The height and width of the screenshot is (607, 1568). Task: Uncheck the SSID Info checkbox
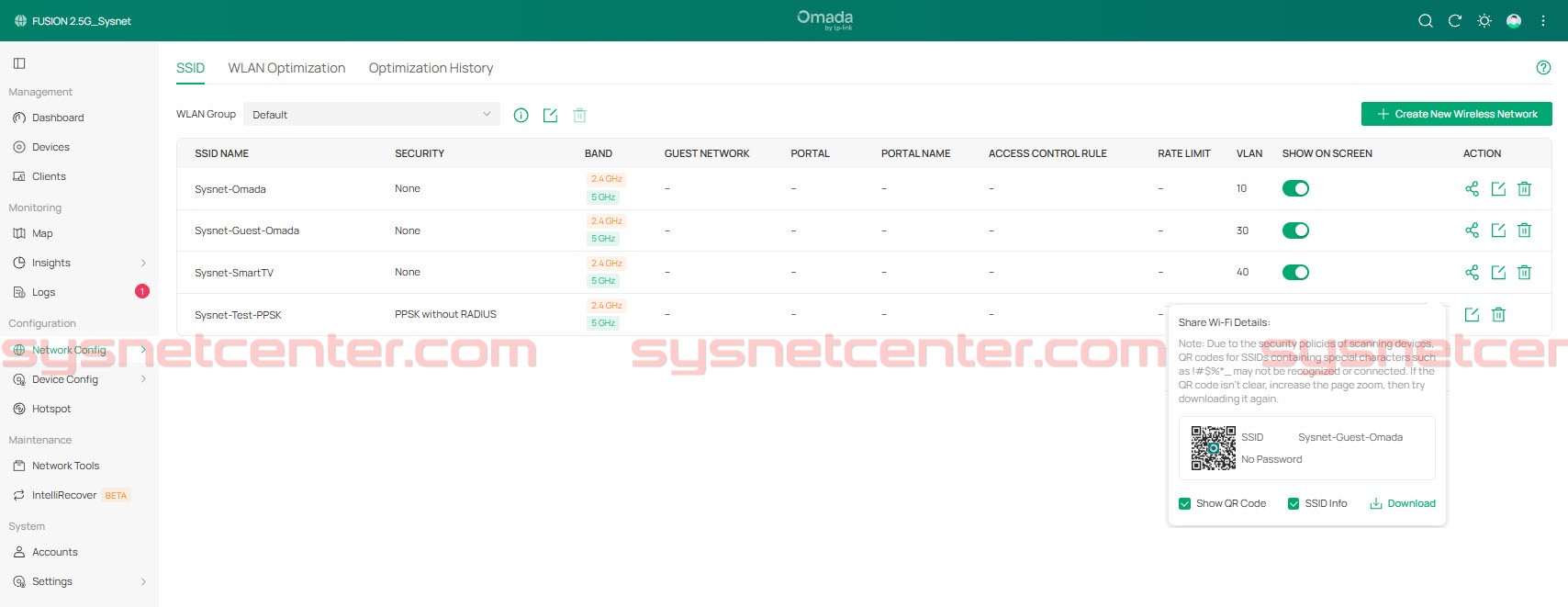coord(1294,504)
